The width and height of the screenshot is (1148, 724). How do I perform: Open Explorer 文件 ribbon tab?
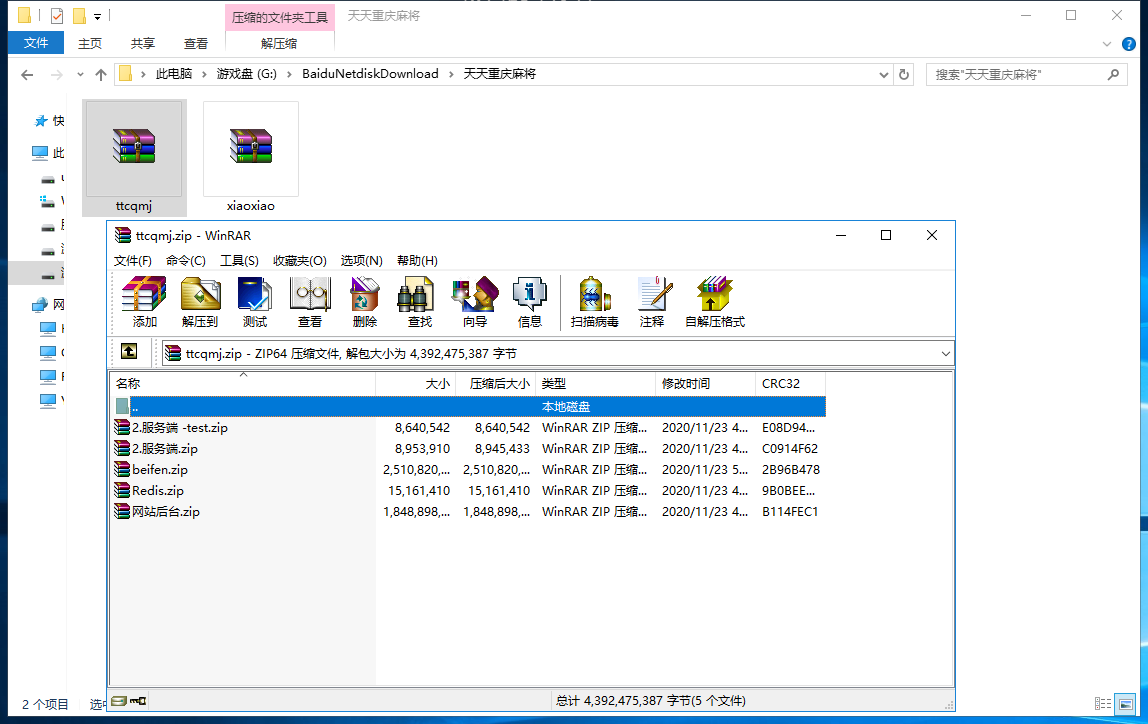[36, 43]
